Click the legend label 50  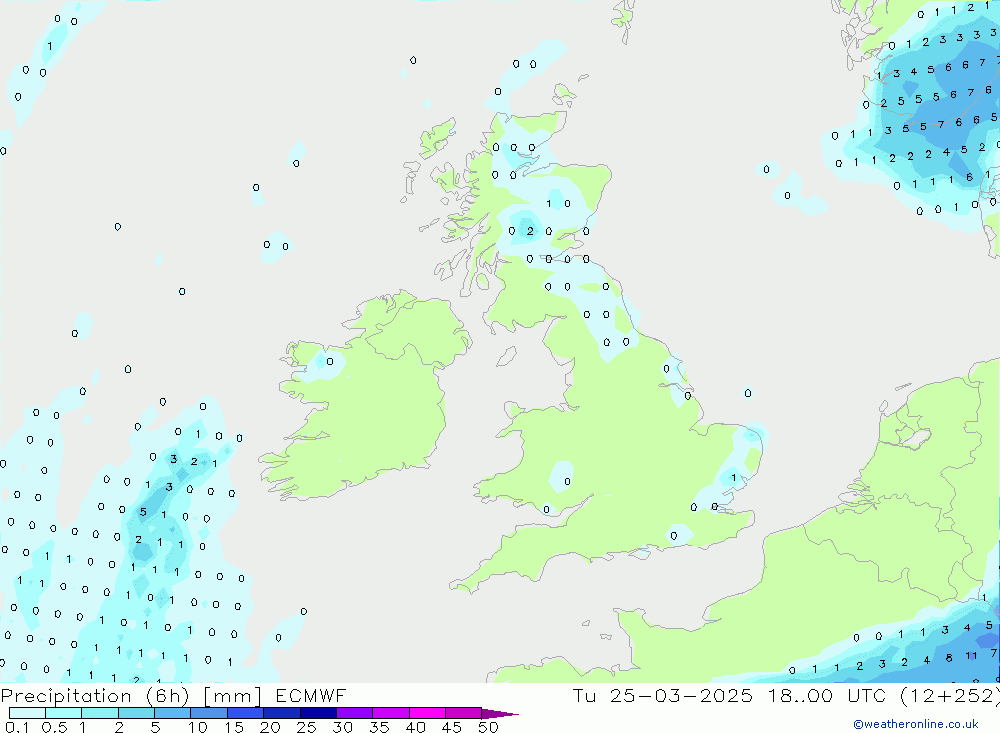click(x=489, y=727)
